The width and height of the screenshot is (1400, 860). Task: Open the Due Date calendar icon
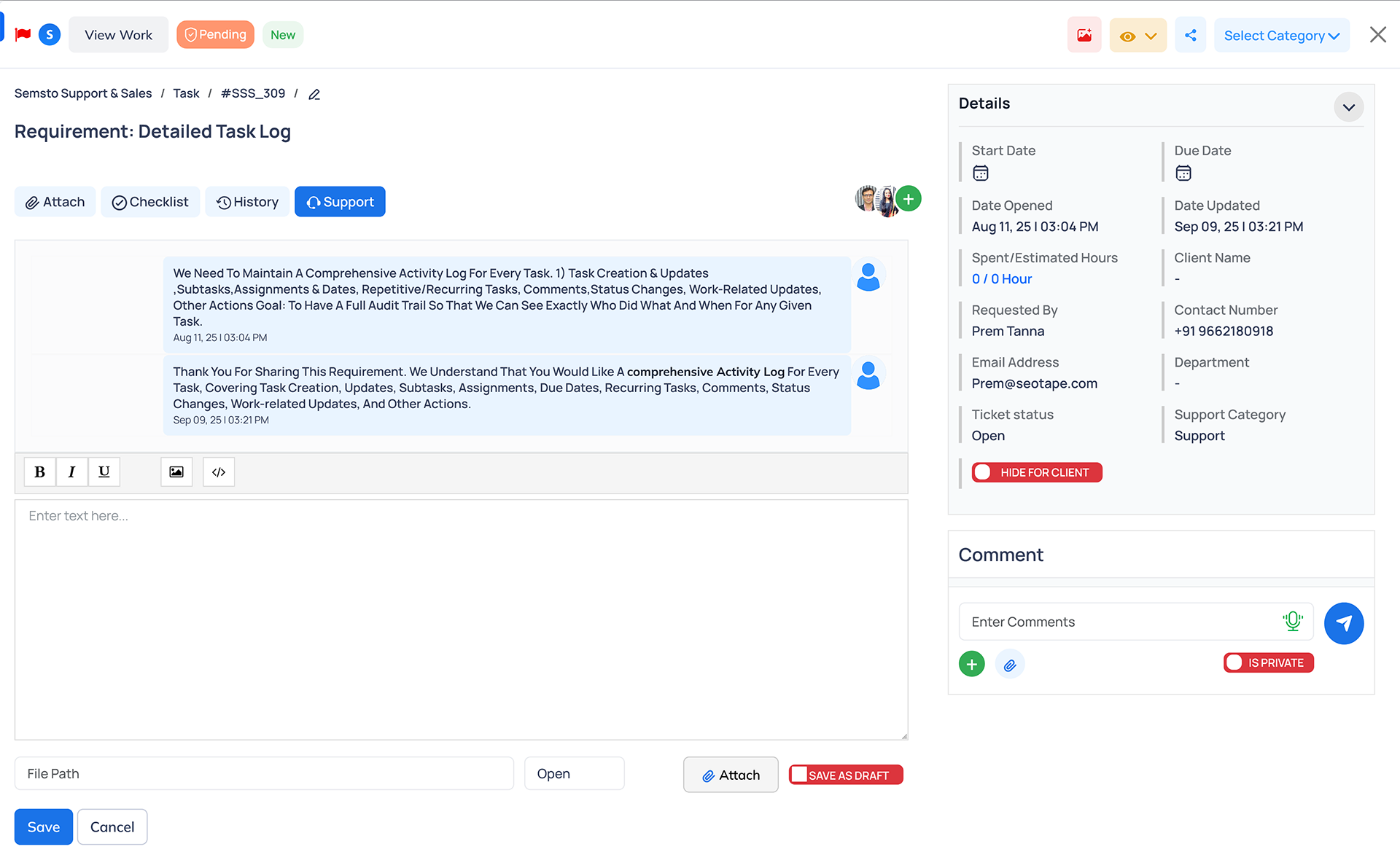[1183, 173]
